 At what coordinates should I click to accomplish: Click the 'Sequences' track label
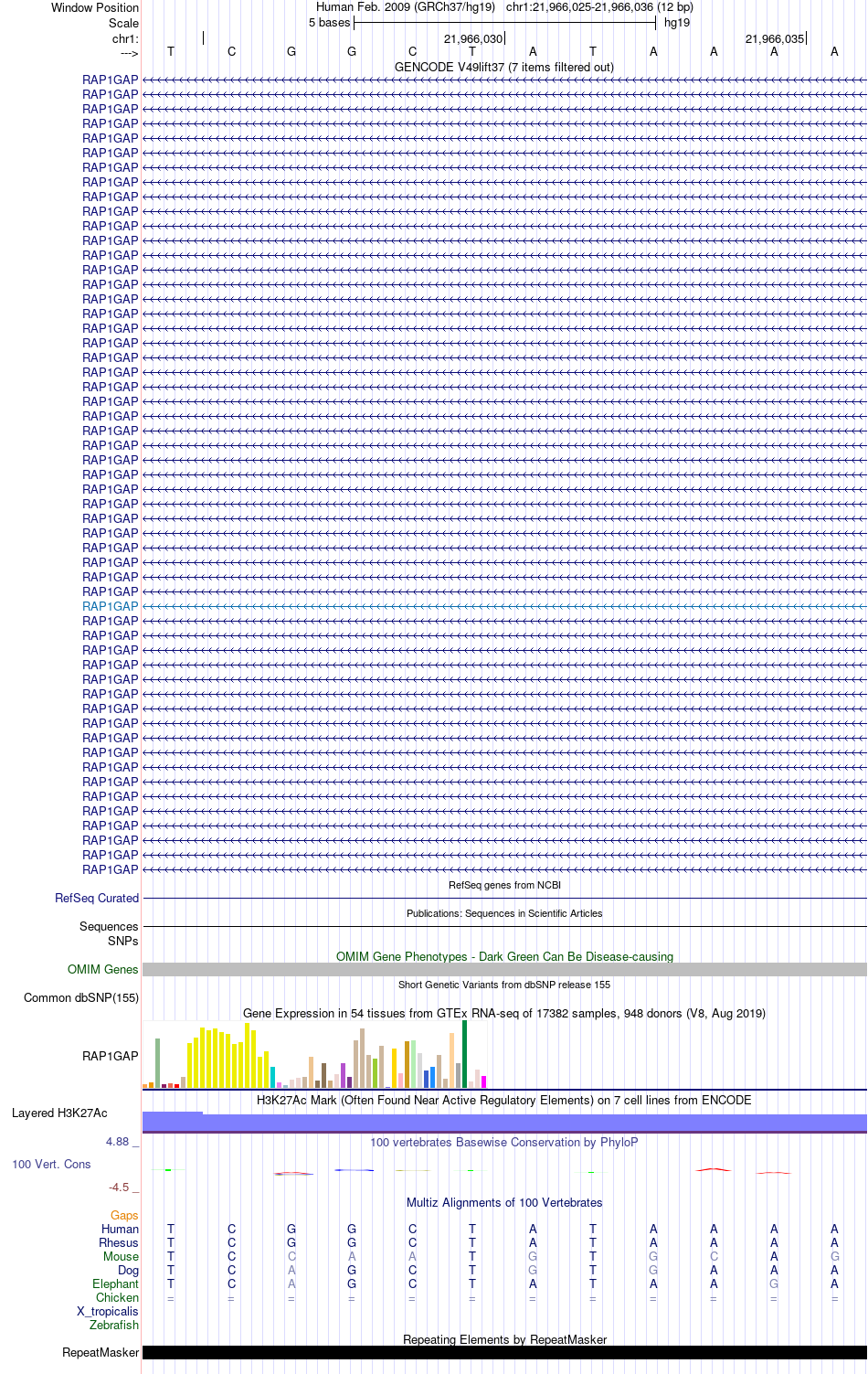(x=109, y=926)
